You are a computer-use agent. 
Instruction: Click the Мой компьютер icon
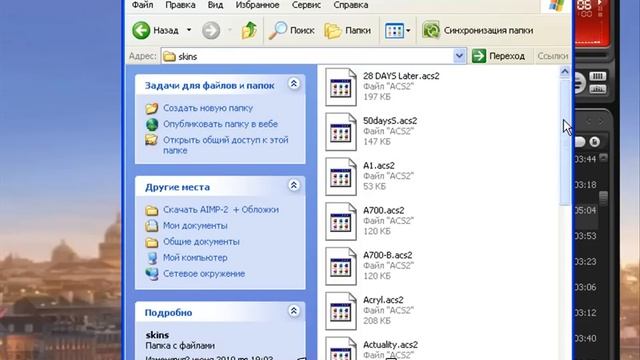[152, 258]
